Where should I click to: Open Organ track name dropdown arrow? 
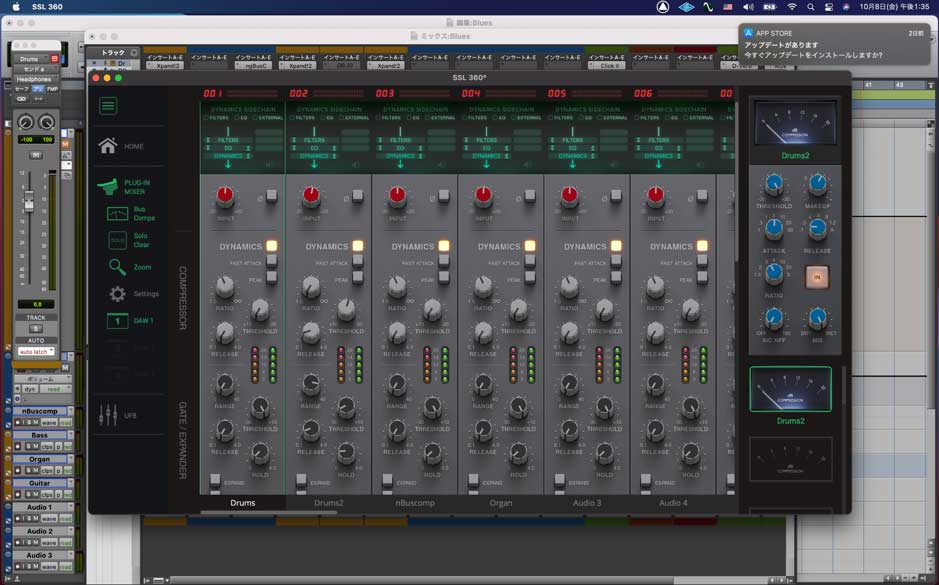point(70,459)
